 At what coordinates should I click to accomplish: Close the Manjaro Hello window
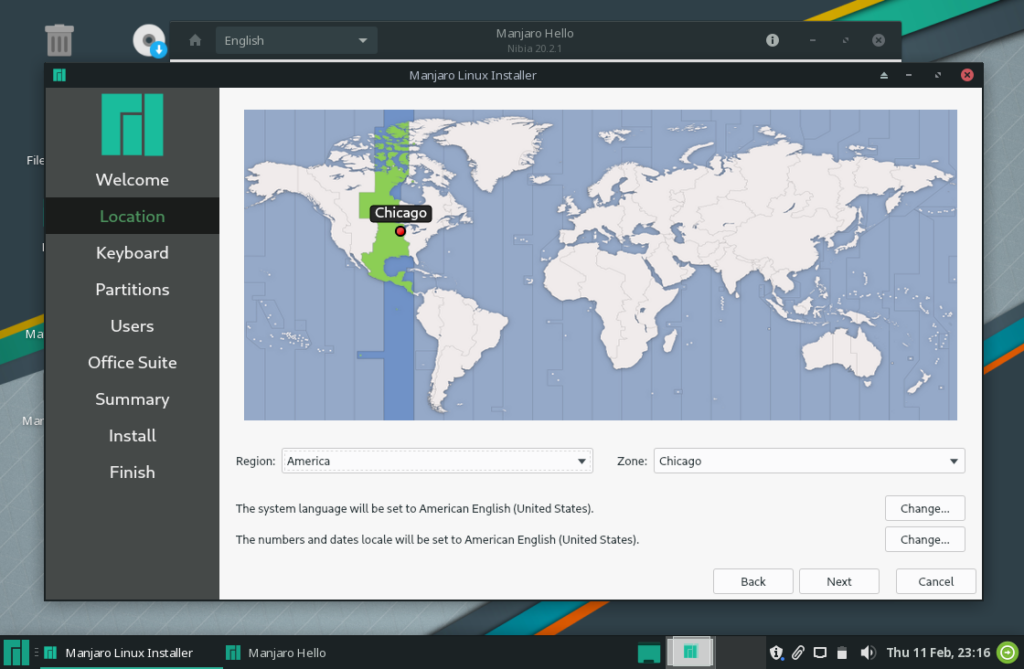click(878, 41)
